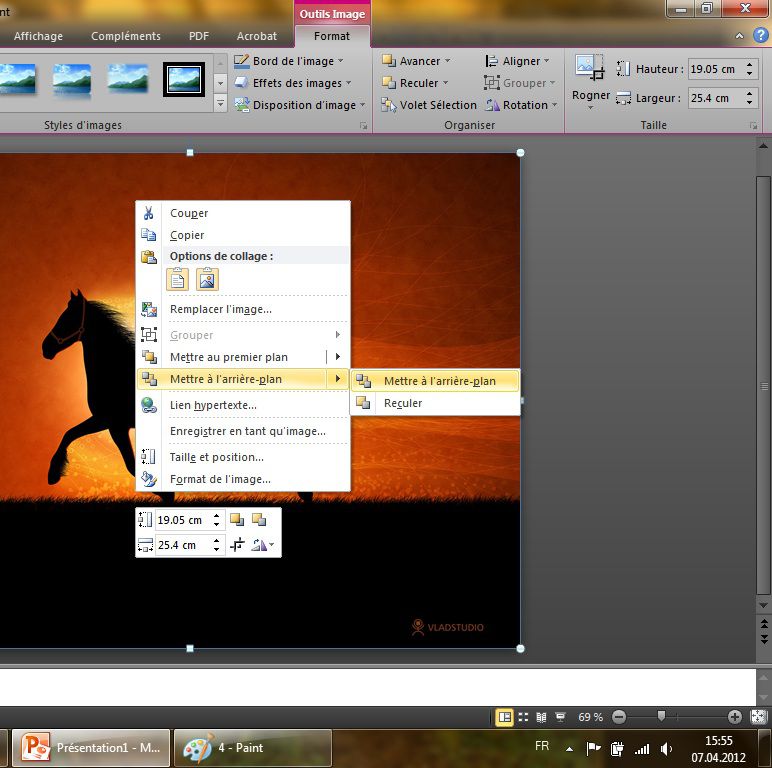Viewport: 772px width, 768px height.
Task: Switch to slide sorter view
Action: [523, 717]
